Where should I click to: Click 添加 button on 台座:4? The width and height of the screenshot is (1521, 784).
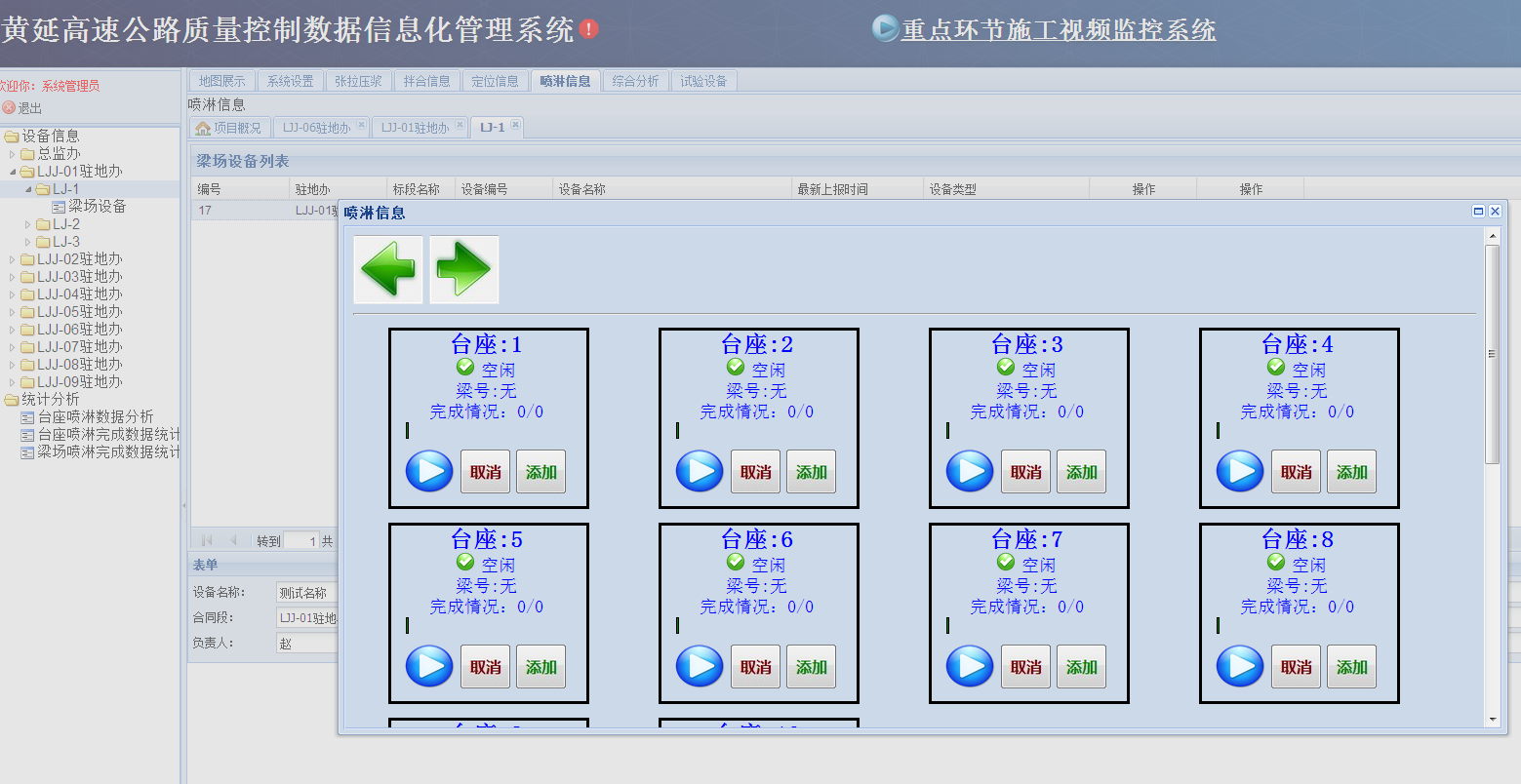[x=1352, y=472]
